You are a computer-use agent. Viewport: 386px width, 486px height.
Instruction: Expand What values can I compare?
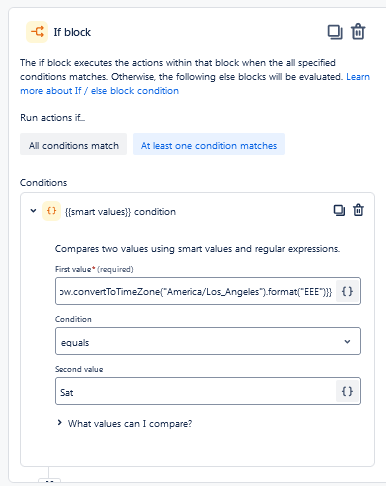tap(125, 423)
